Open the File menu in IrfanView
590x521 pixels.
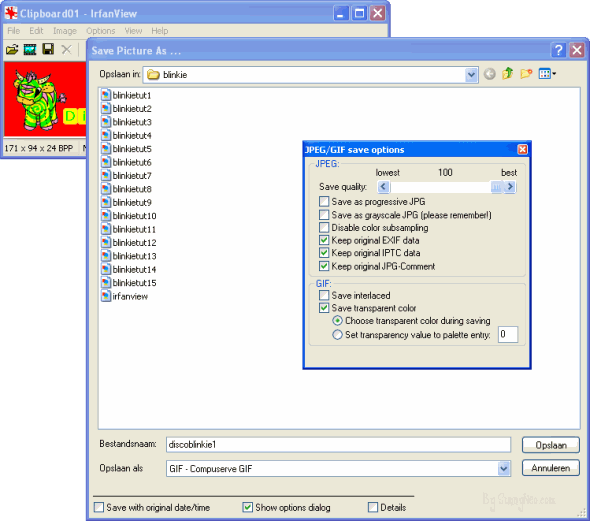point(14,31)
